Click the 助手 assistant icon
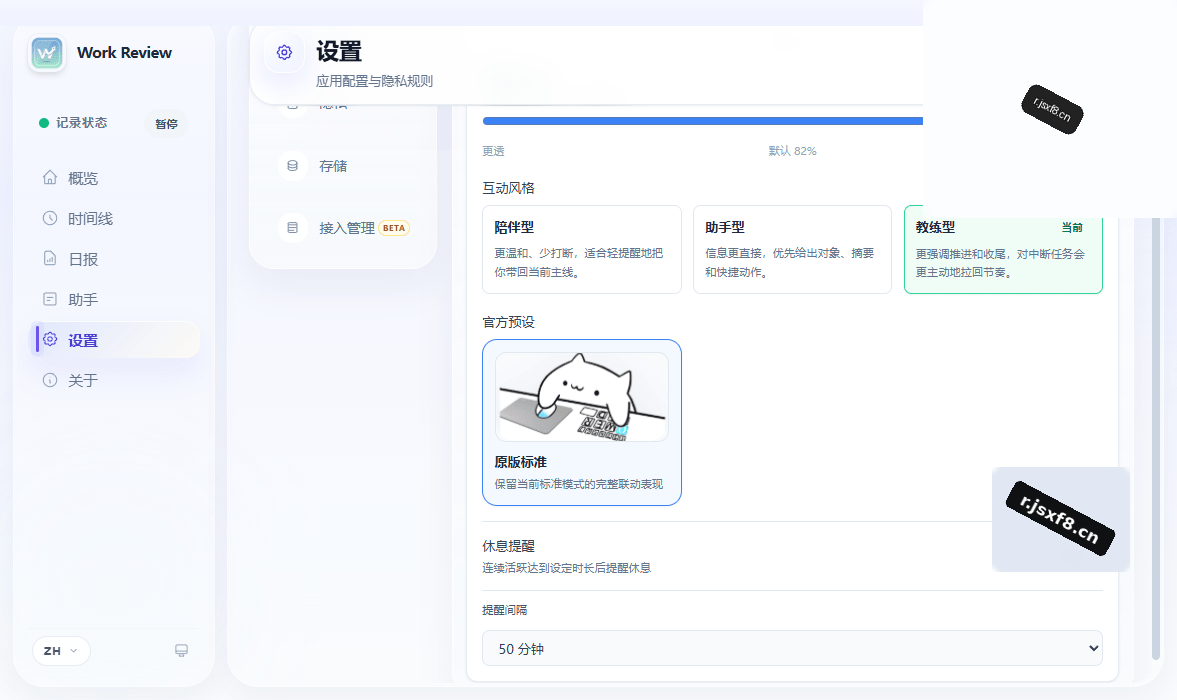Image resolution: width=1177 pixels, height=700 pixels. [x=50, y=299]
